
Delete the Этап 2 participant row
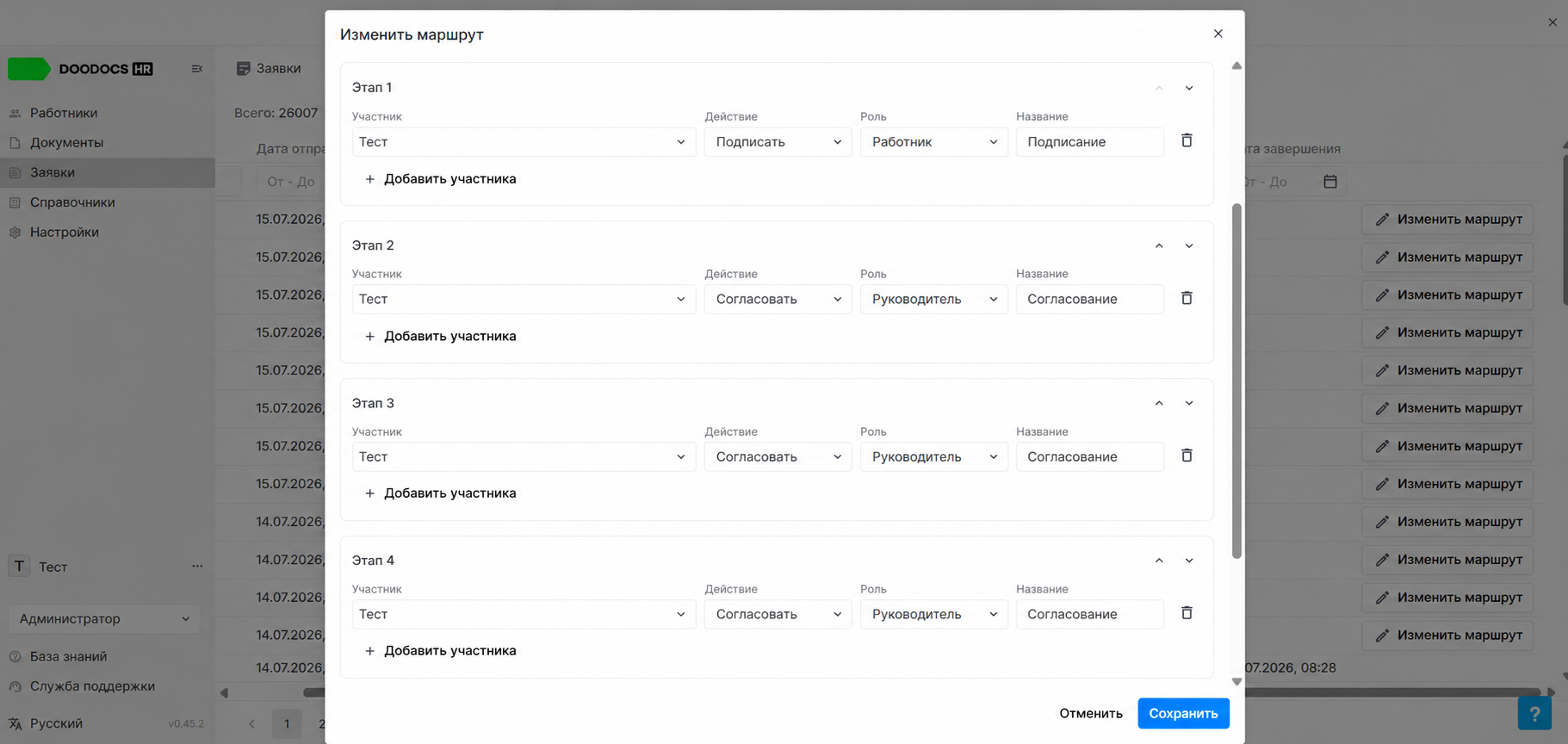[1187, 298]
